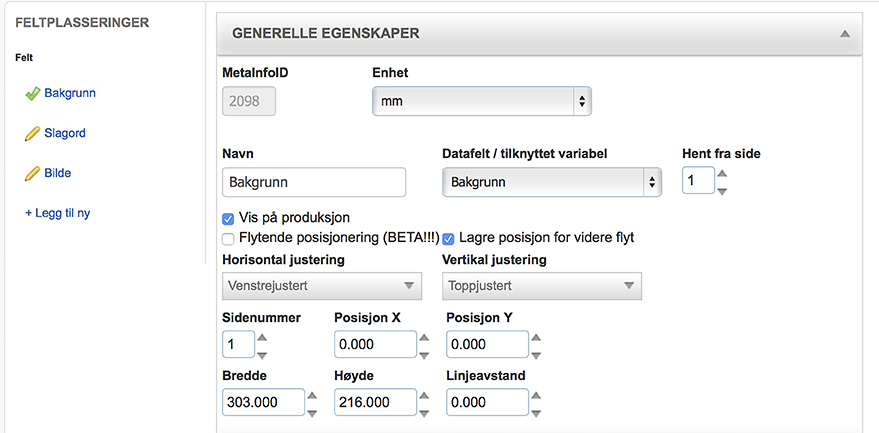
Task: Increase Hent fra side value
Action: 723,172
